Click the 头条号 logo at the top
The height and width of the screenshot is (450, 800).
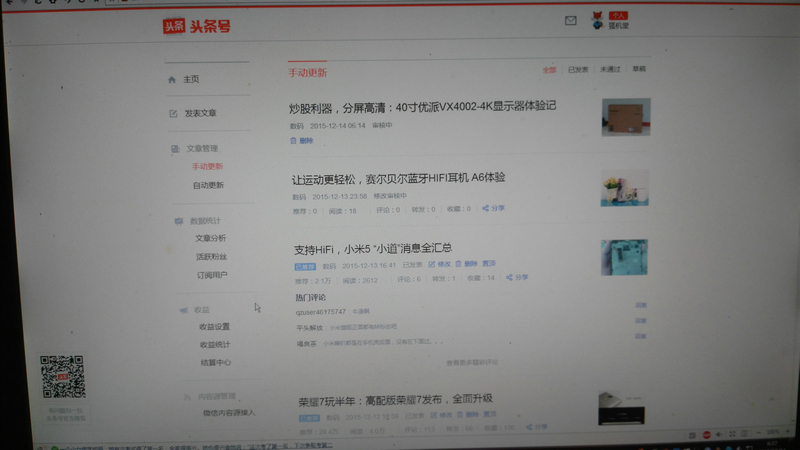tap(196, 26)
